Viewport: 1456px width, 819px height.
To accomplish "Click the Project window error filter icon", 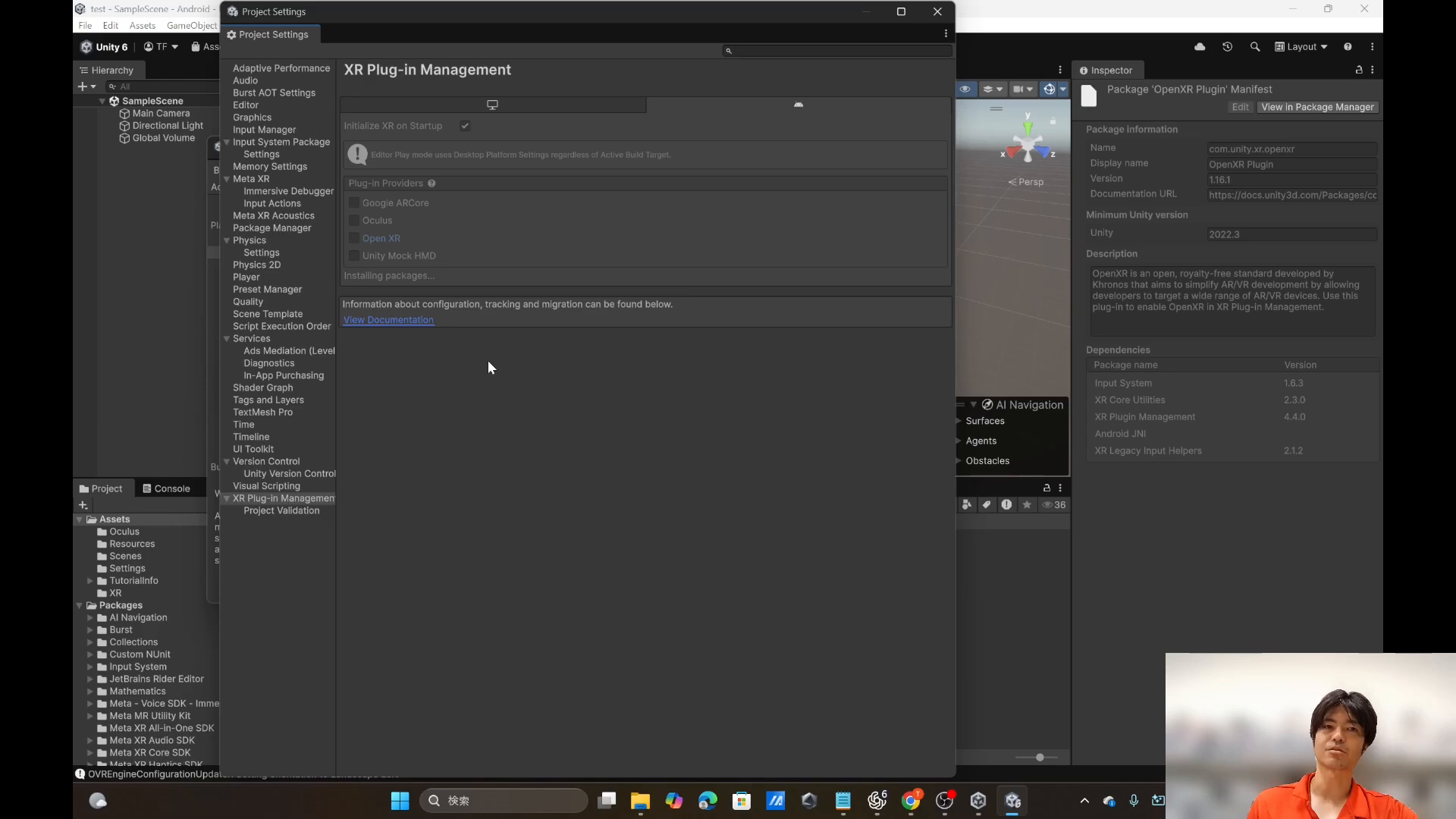I will click(x=1006, y=504).
